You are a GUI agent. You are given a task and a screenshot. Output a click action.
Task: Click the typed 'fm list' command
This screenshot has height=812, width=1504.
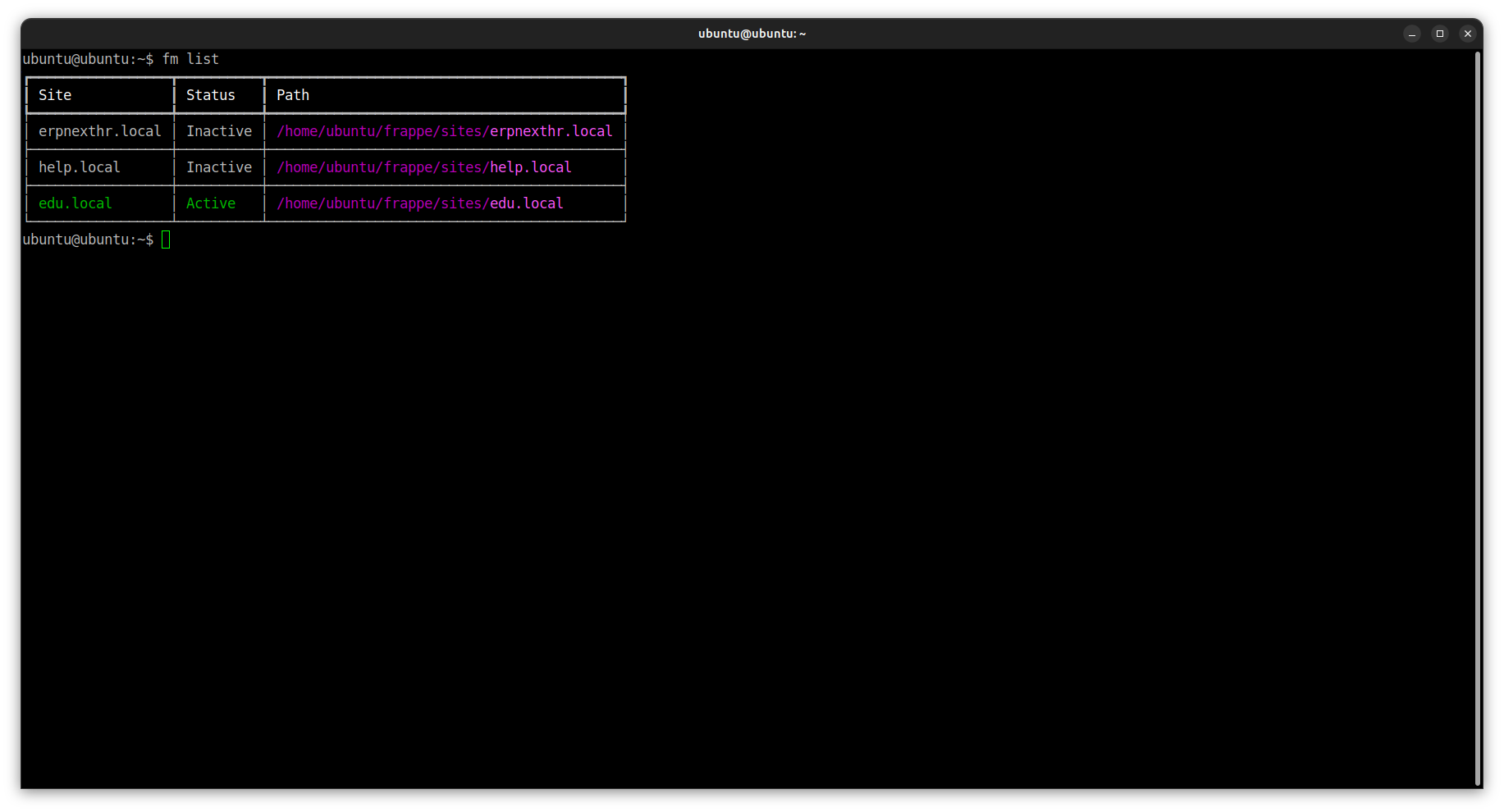pos(190,59)
